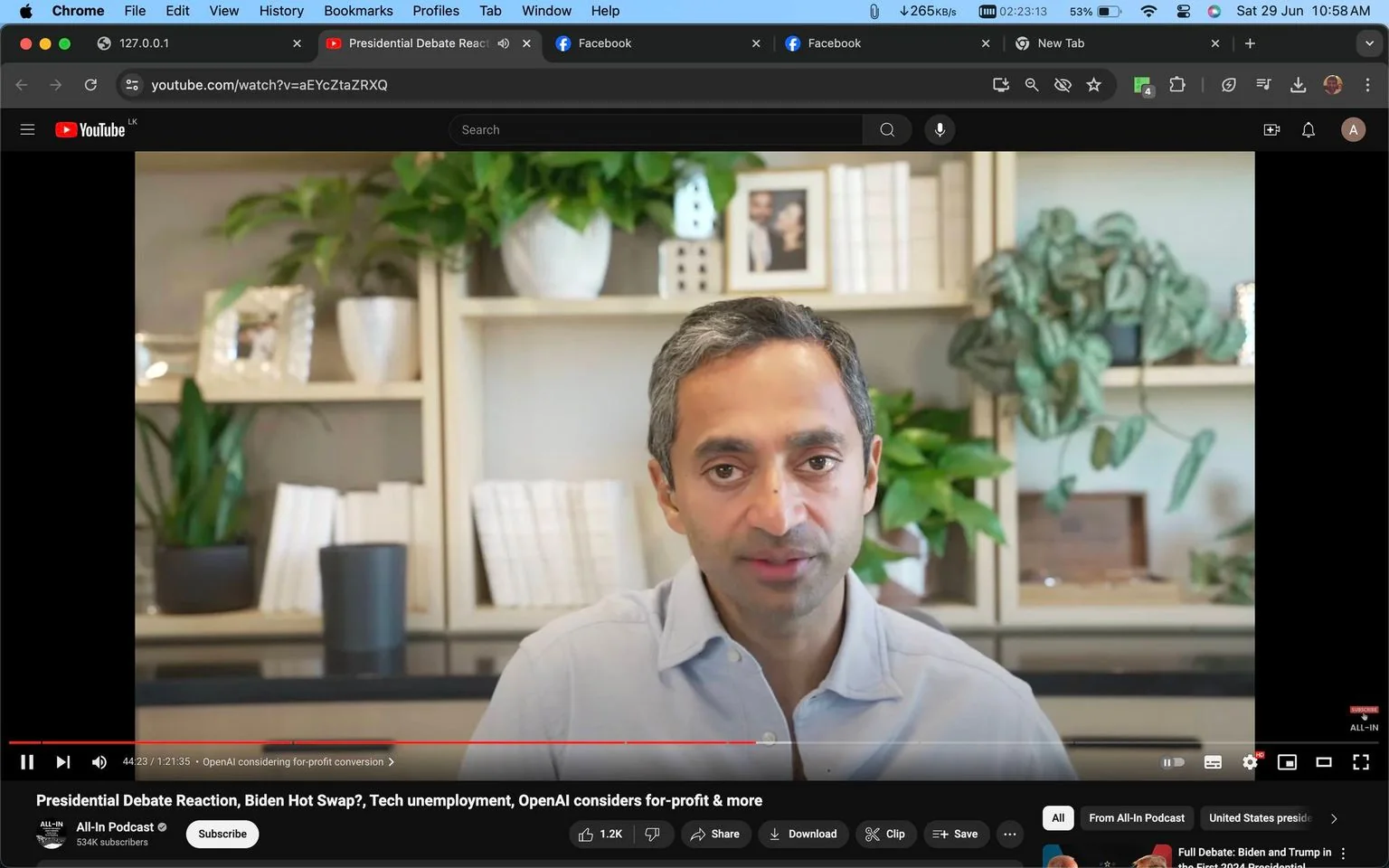Open the History menu
Image resolution: width=1389 pixels, height=868 pixels.
point(281,11)
